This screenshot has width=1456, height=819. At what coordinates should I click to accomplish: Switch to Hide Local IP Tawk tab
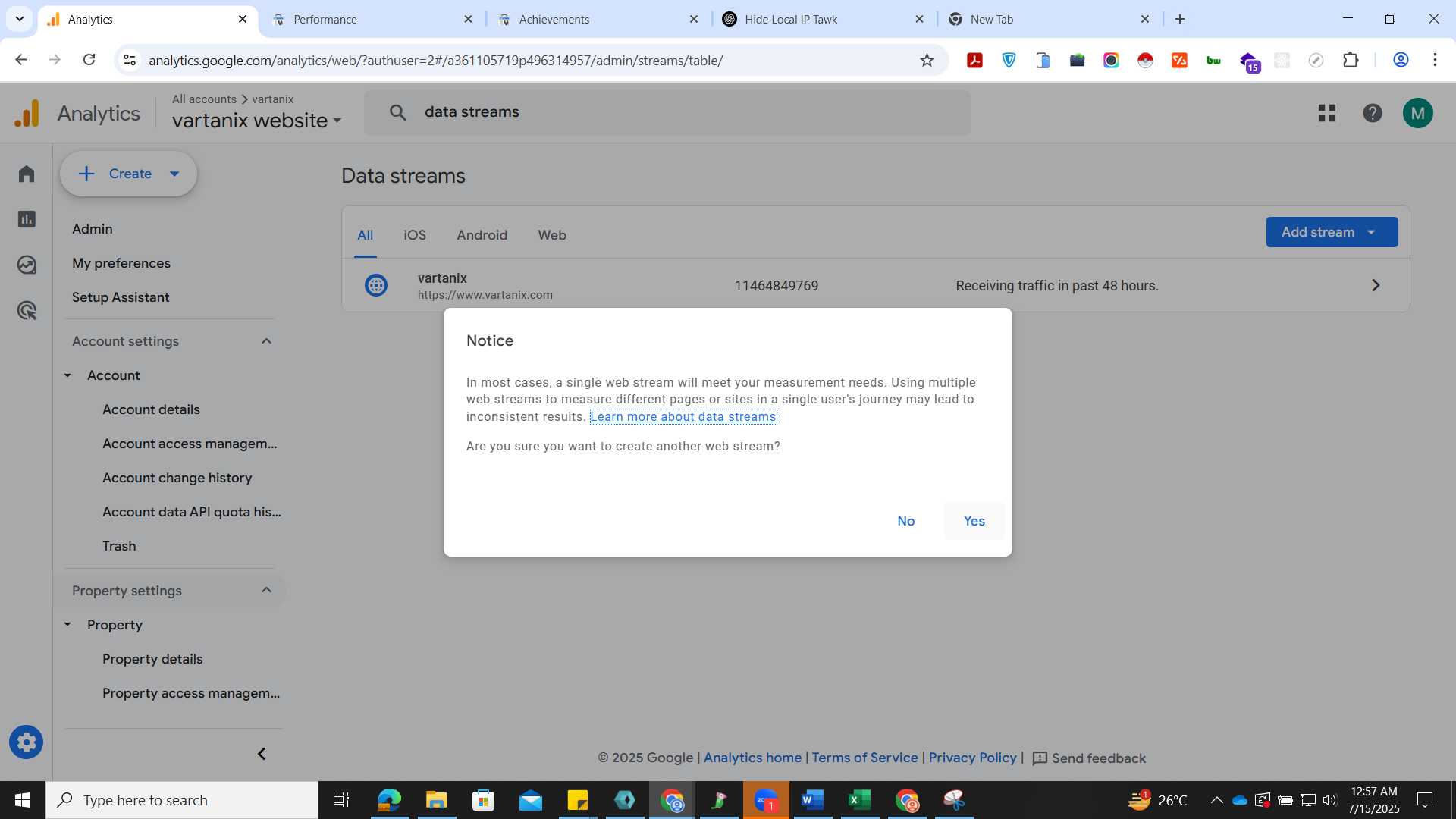coord(823,19)
